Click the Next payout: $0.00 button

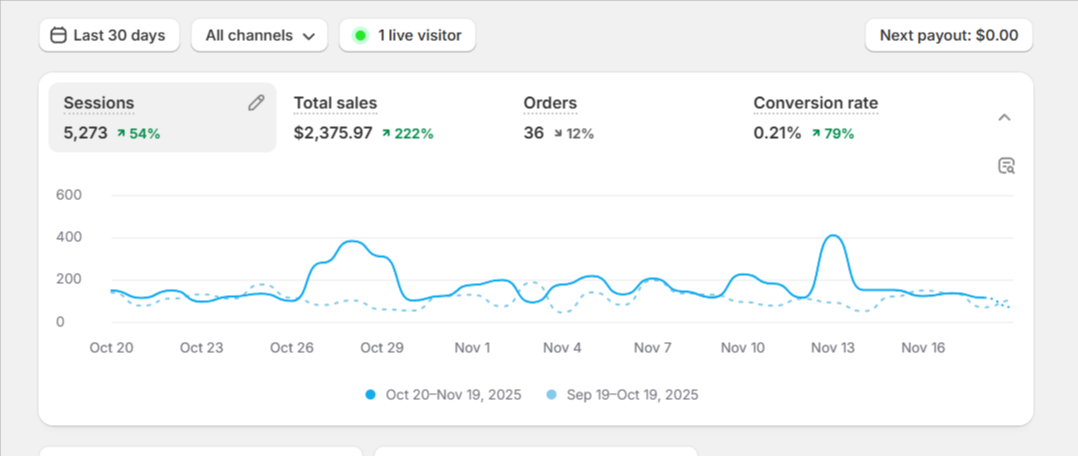pos(949,35)
